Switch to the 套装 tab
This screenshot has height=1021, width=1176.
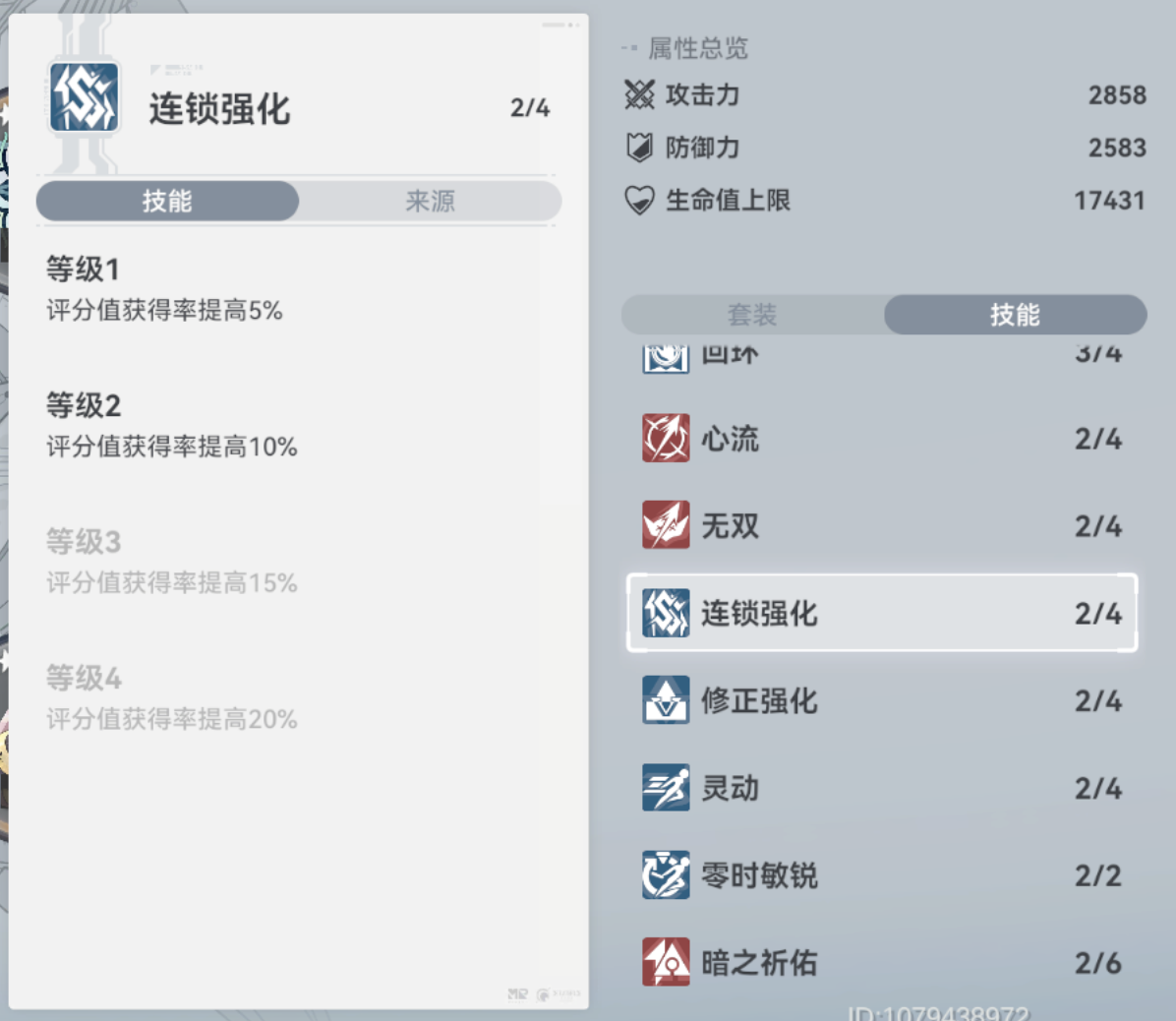752,315
